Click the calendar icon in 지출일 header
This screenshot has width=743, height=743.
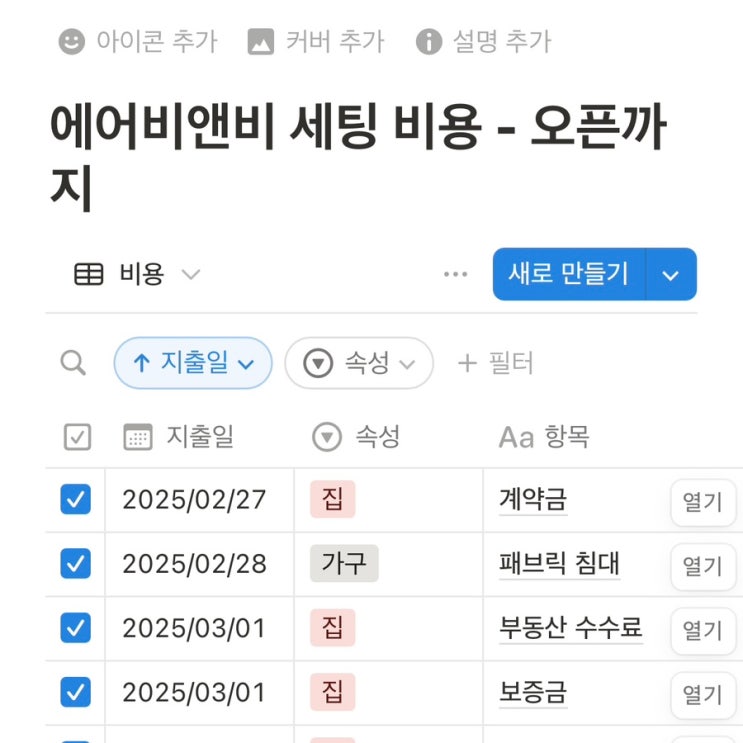click(138, 437)
